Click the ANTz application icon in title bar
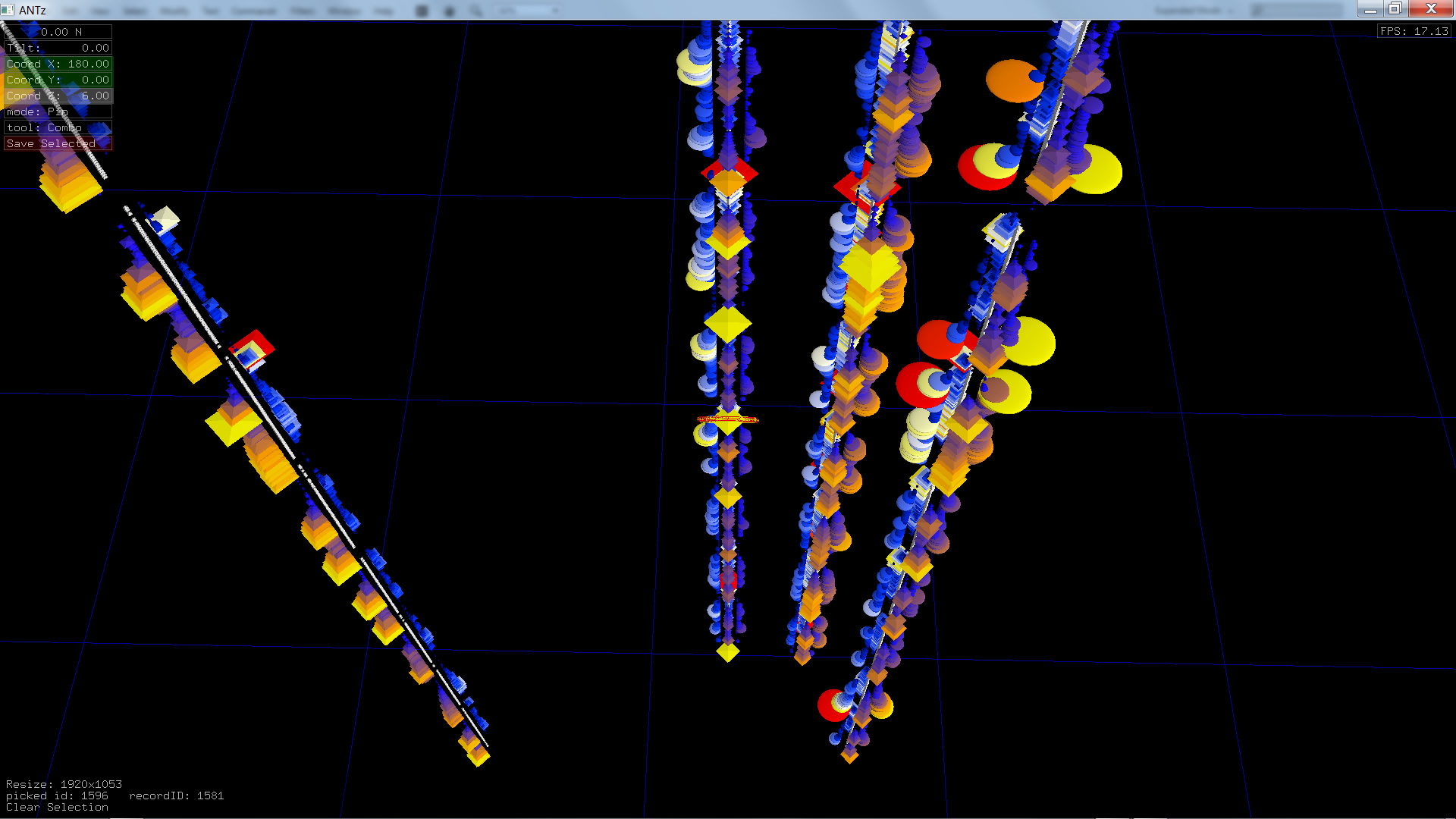This screenshot has width=1456, height=819. pyautogui.click(x=8, y=10)
